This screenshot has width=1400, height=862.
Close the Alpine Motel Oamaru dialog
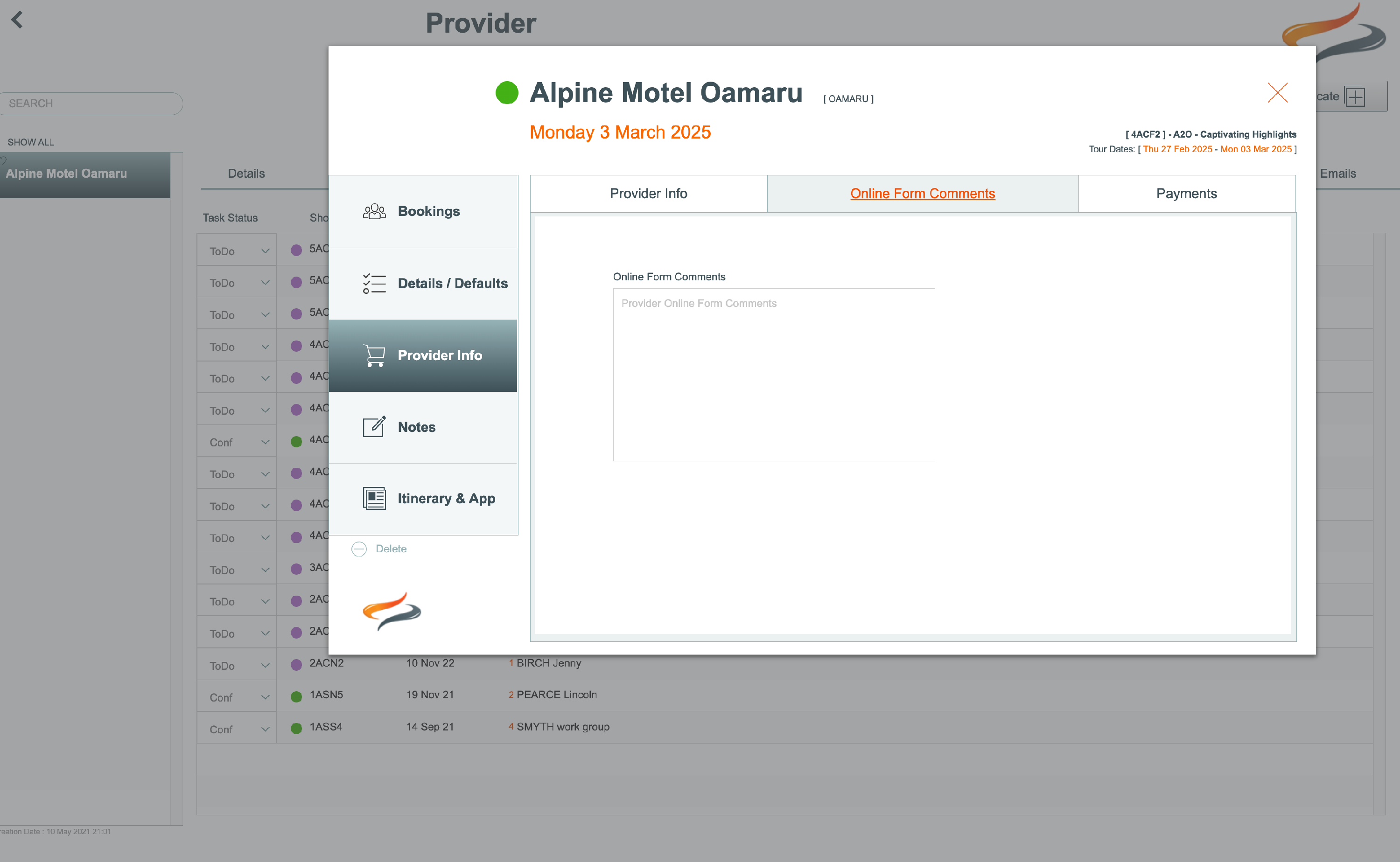(x=1277, y=92)
